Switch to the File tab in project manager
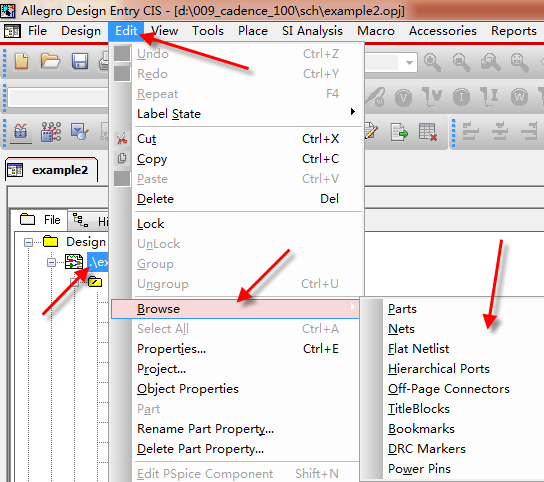The height and width of the screenshot is (482, 544). coord(40,220)
